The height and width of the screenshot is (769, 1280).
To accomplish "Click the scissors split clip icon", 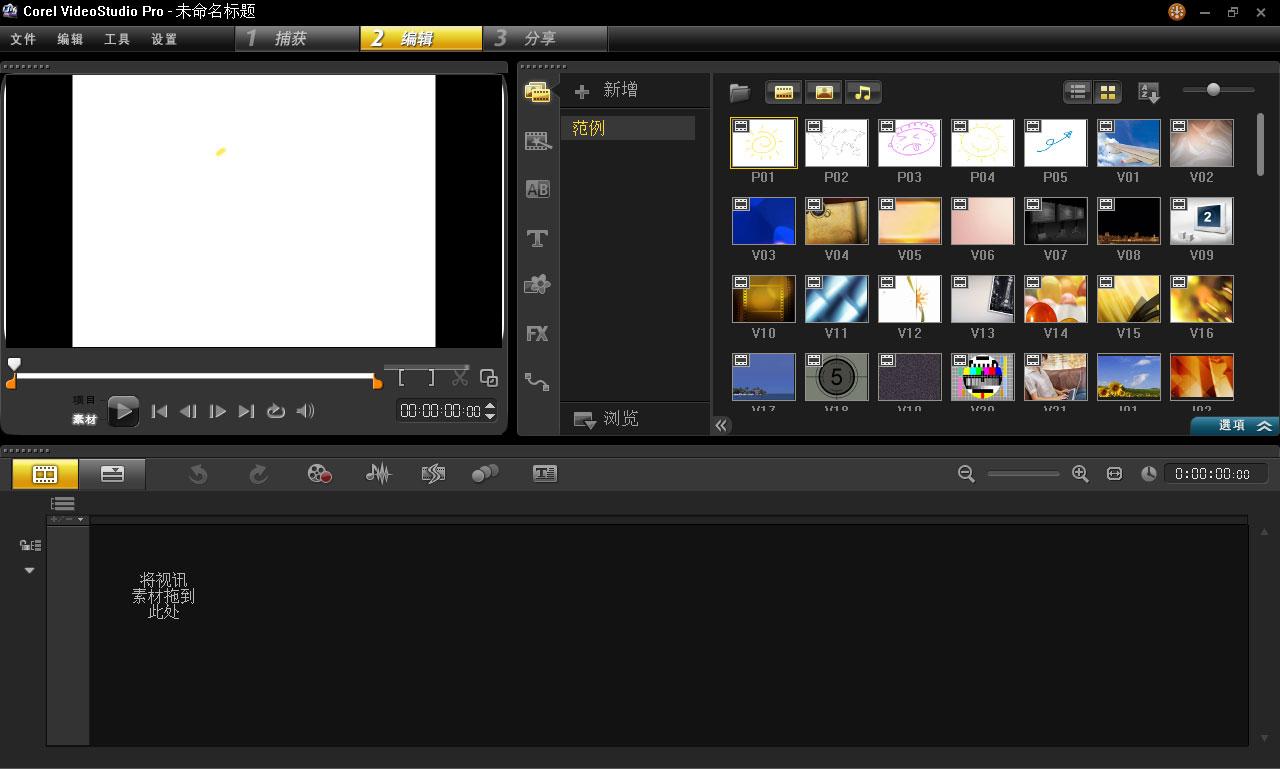I will pos(459,377).
